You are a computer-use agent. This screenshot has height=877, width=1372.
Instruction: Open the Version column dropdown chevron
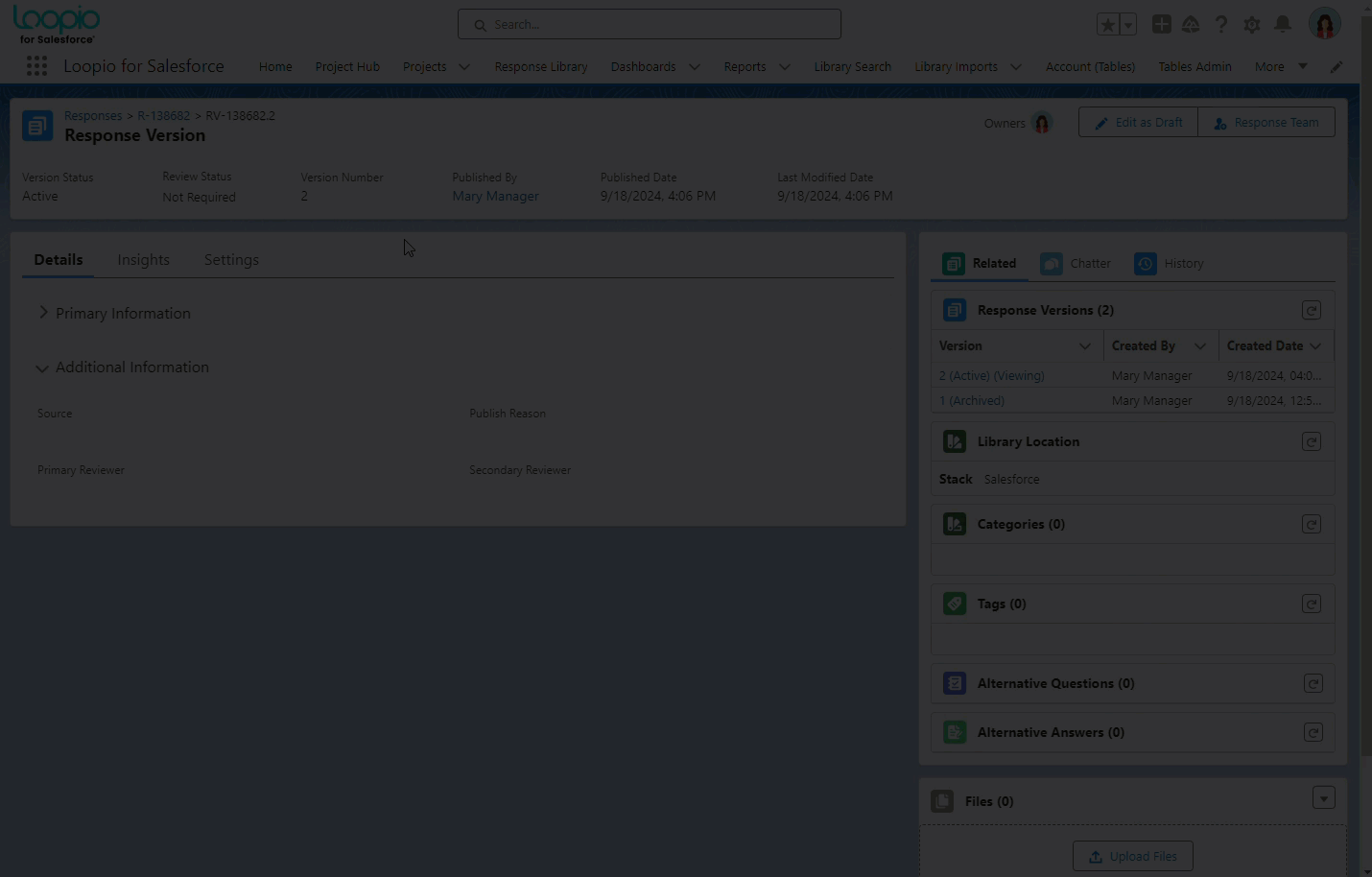coord(1085,346)
